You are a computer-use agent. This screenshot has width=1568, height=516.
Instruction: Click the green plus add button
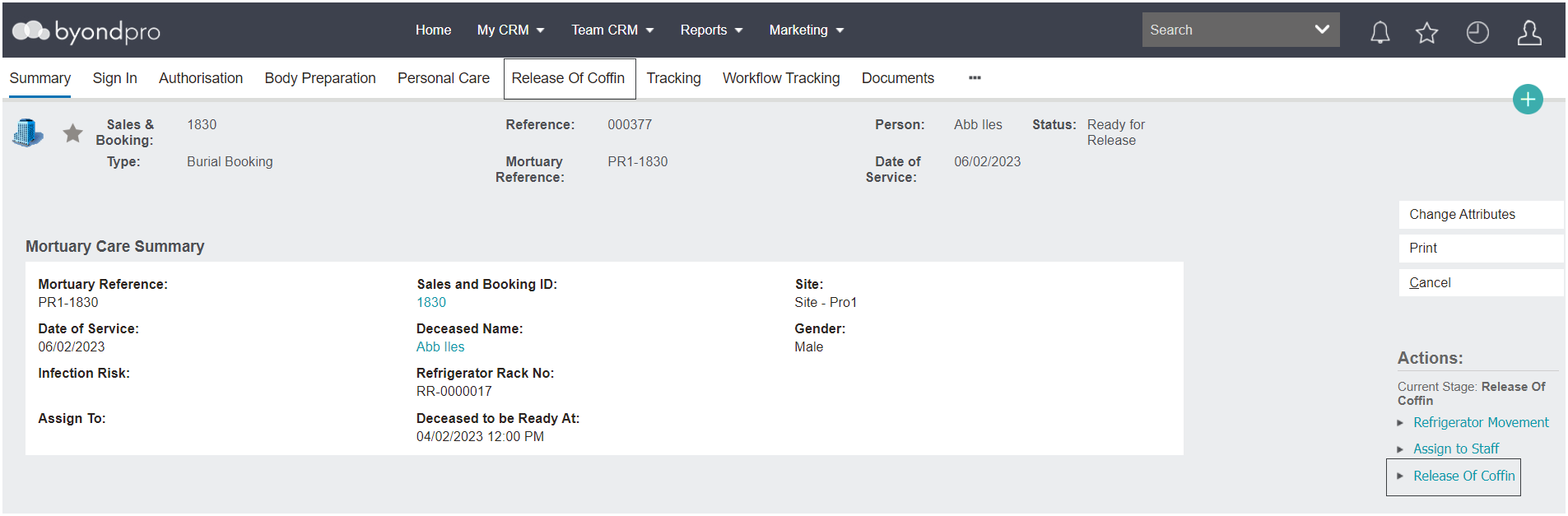1528,100
